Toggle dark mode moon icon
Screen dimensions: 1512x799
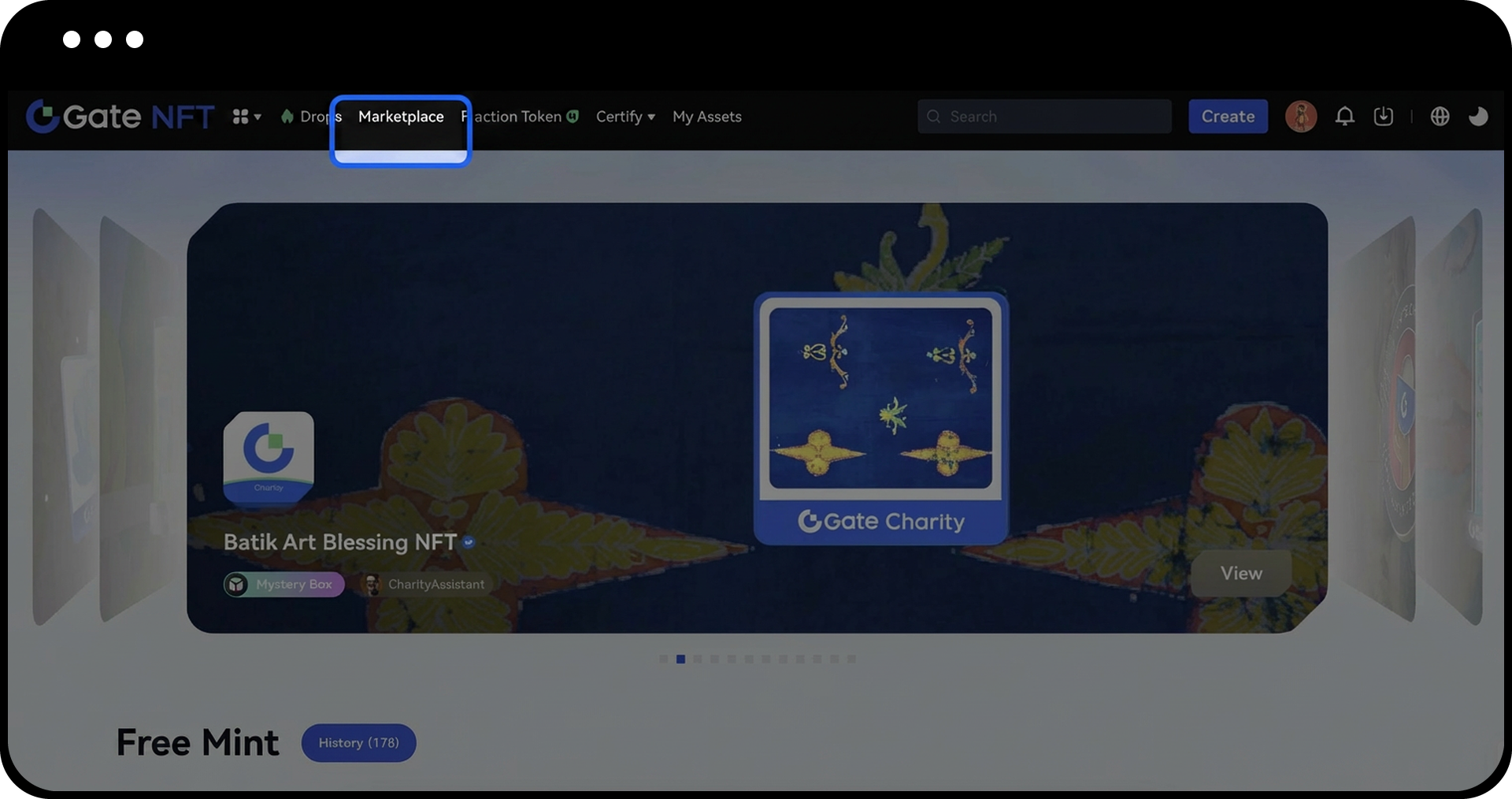(x=1478, y=117)
